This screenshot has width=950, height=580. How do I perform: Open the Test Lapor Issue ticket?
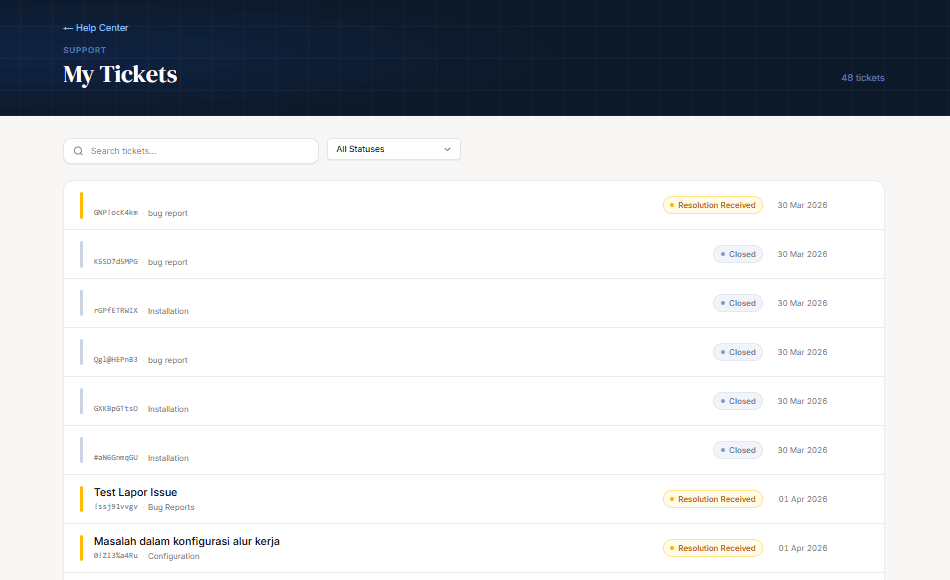coord(135,492)
